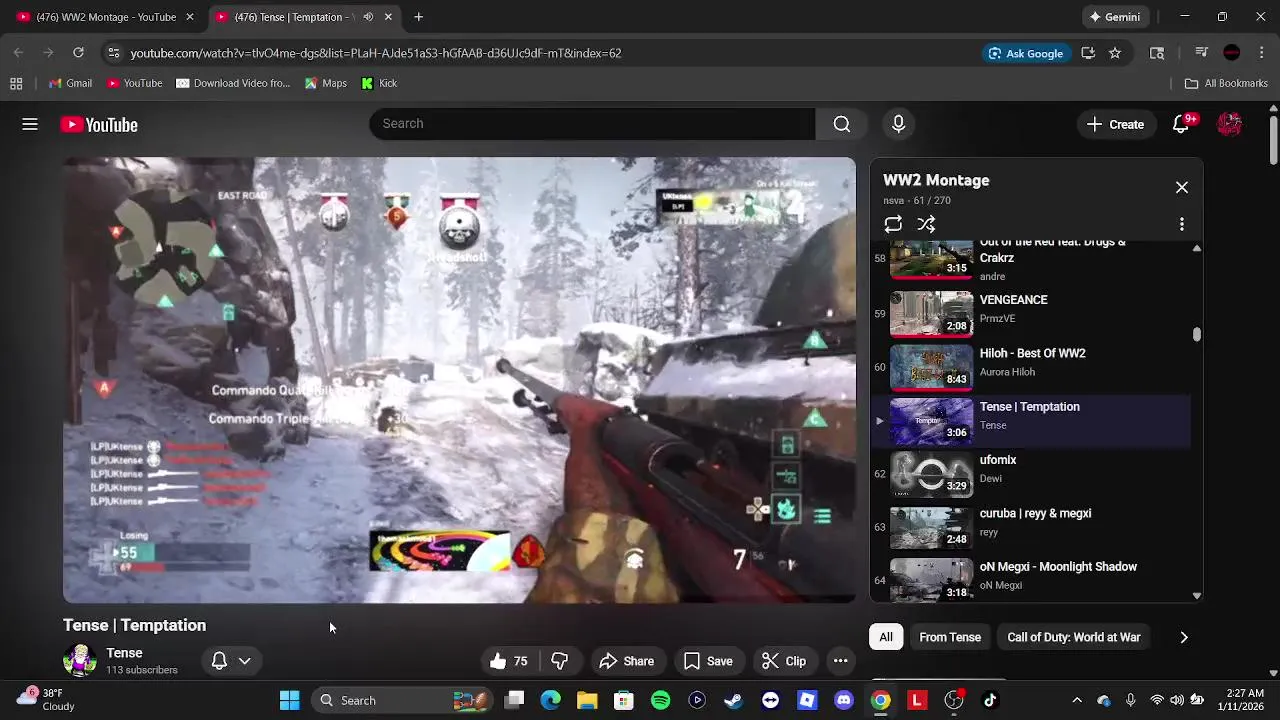Click the video player area
The height and width of the screenshot is (720, 1280).
(x=459, y=380)
